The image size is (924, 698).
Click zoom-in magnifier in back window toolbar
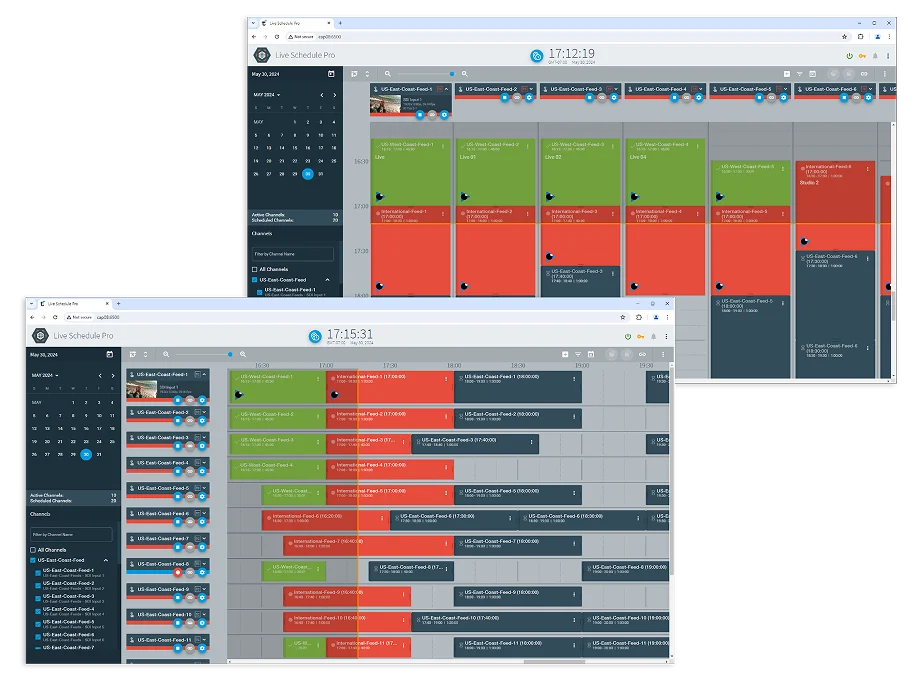point(464,74)
